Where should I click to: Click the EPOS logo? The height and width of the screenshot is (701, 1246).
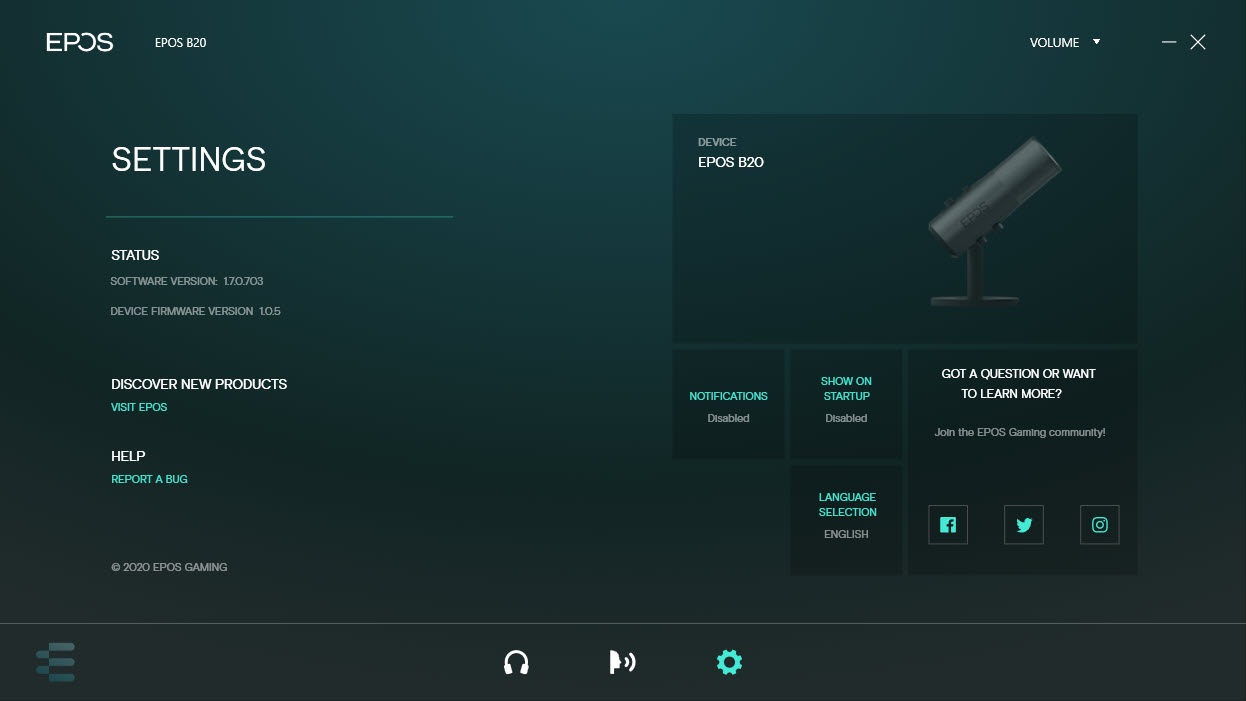point(80,42)
